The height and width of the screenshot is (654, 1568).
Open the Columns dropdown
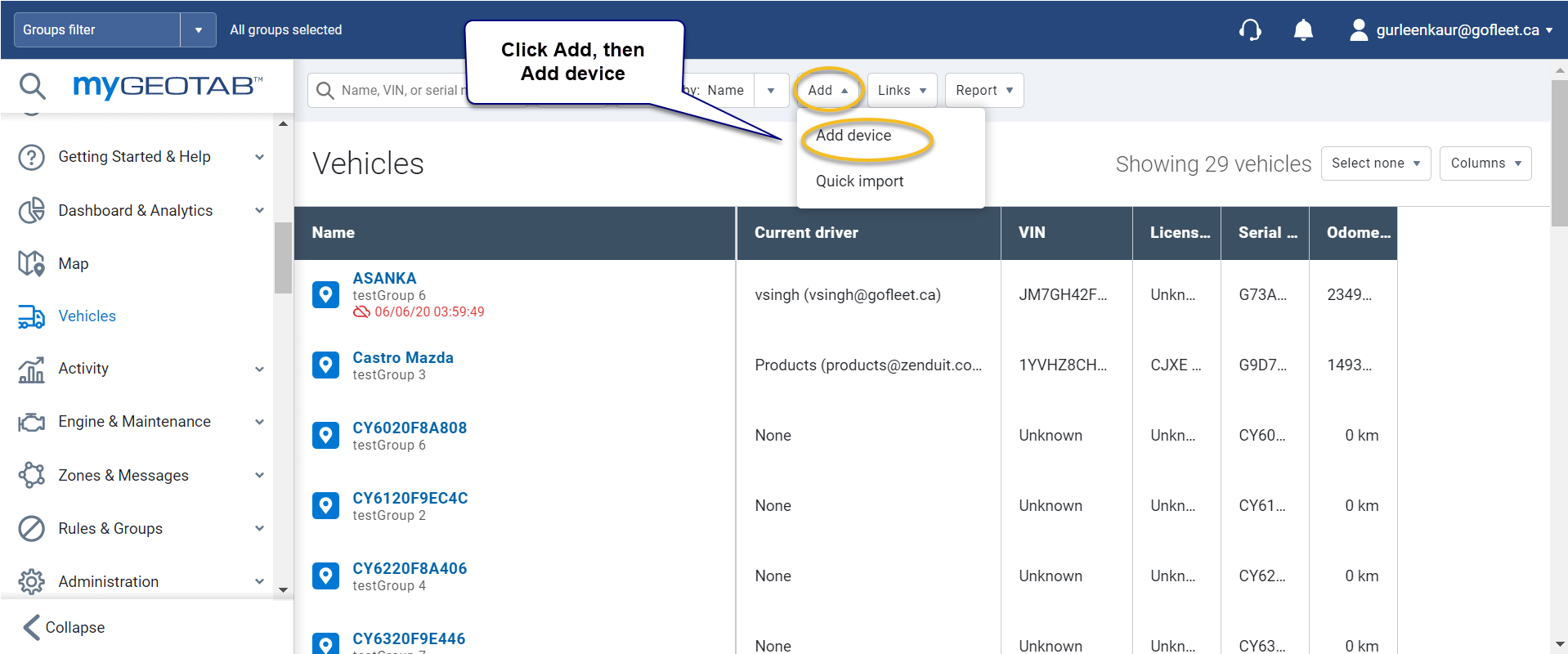tap(1485, 163)
